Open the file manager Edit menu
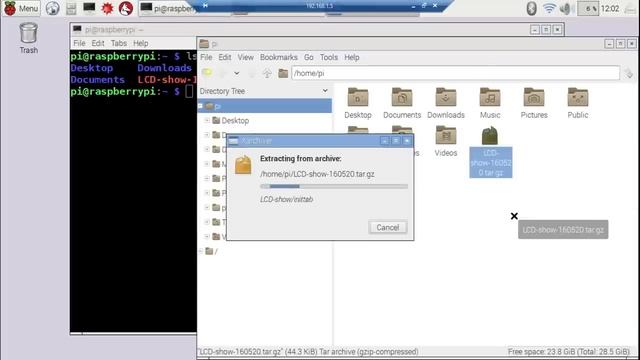This screenshot has width=640, height=360. 224,57
